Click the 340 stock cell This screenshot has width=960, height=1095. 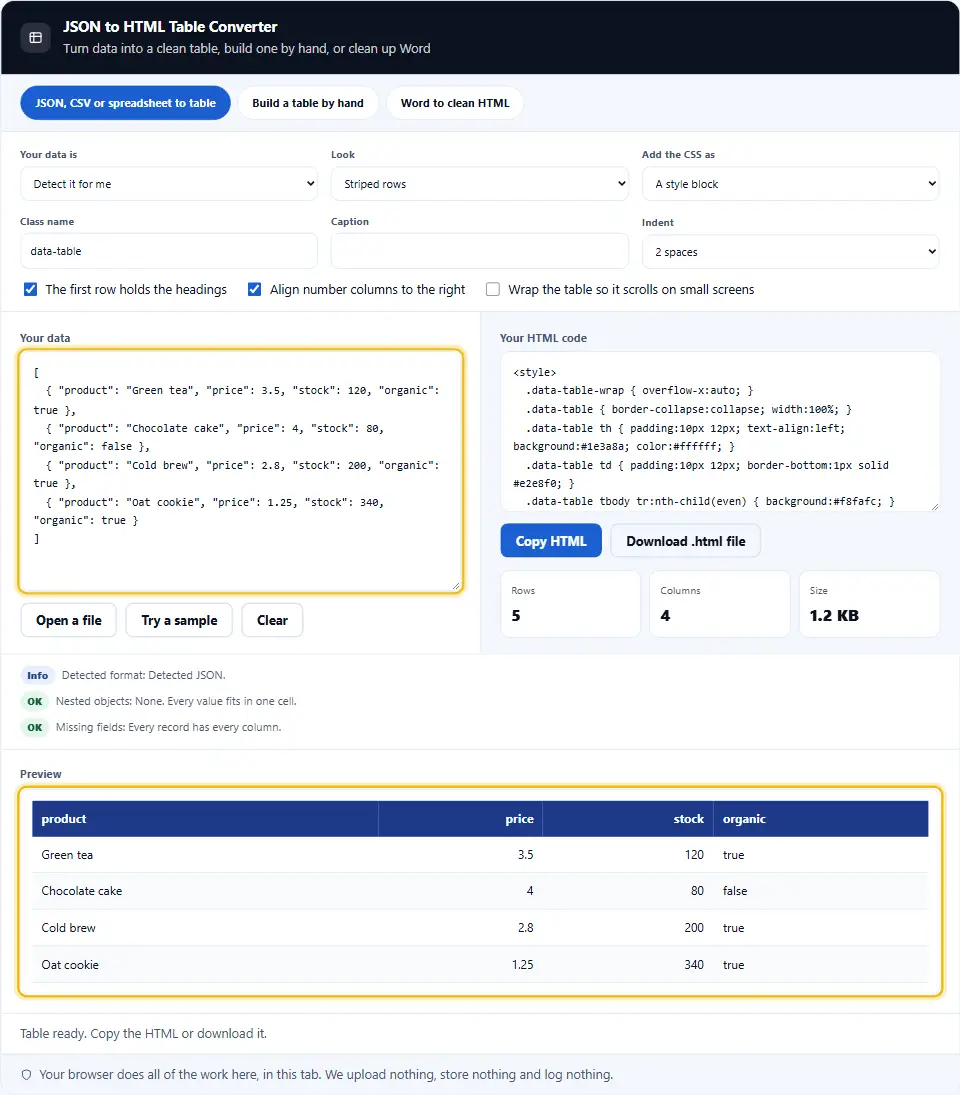coord(628,964)
